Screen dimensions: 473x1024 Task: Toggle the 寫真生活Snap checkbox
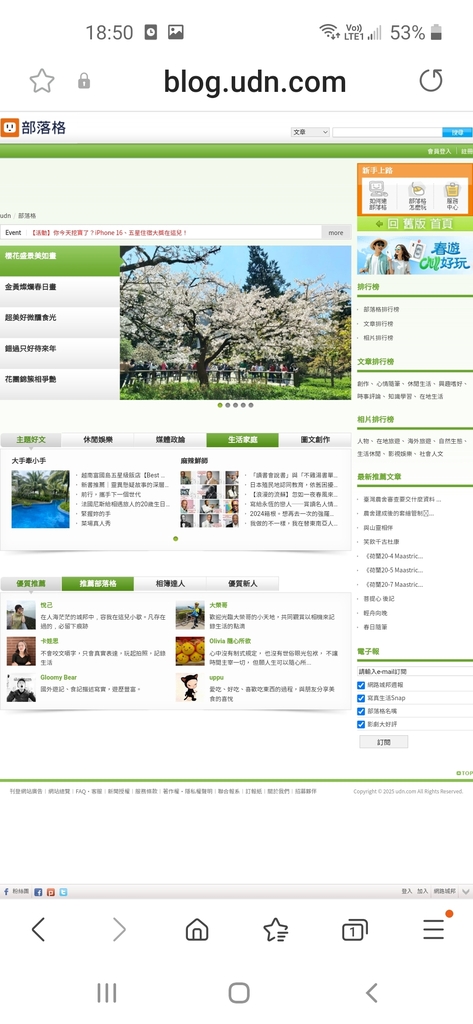pos(361,698)
